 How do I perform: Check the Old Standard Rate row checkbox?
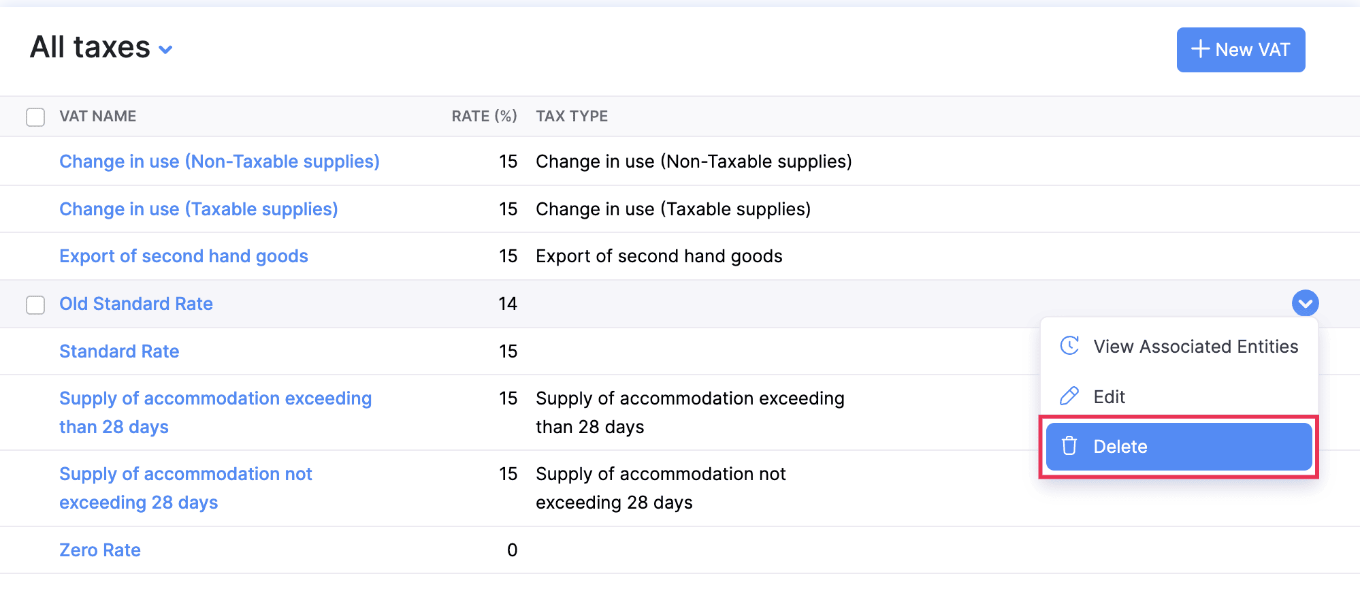click(x=35, y=305)
